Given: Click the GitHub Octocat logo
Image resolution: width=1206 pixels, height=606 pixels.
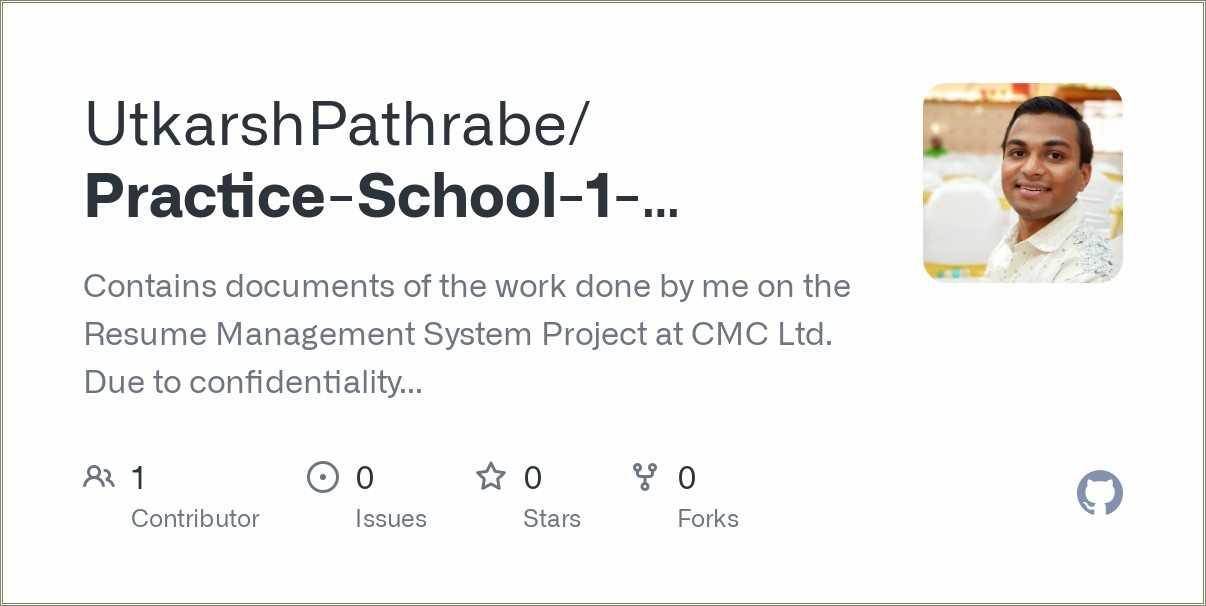Looking at the screenshot, I should coord(1099,494).
